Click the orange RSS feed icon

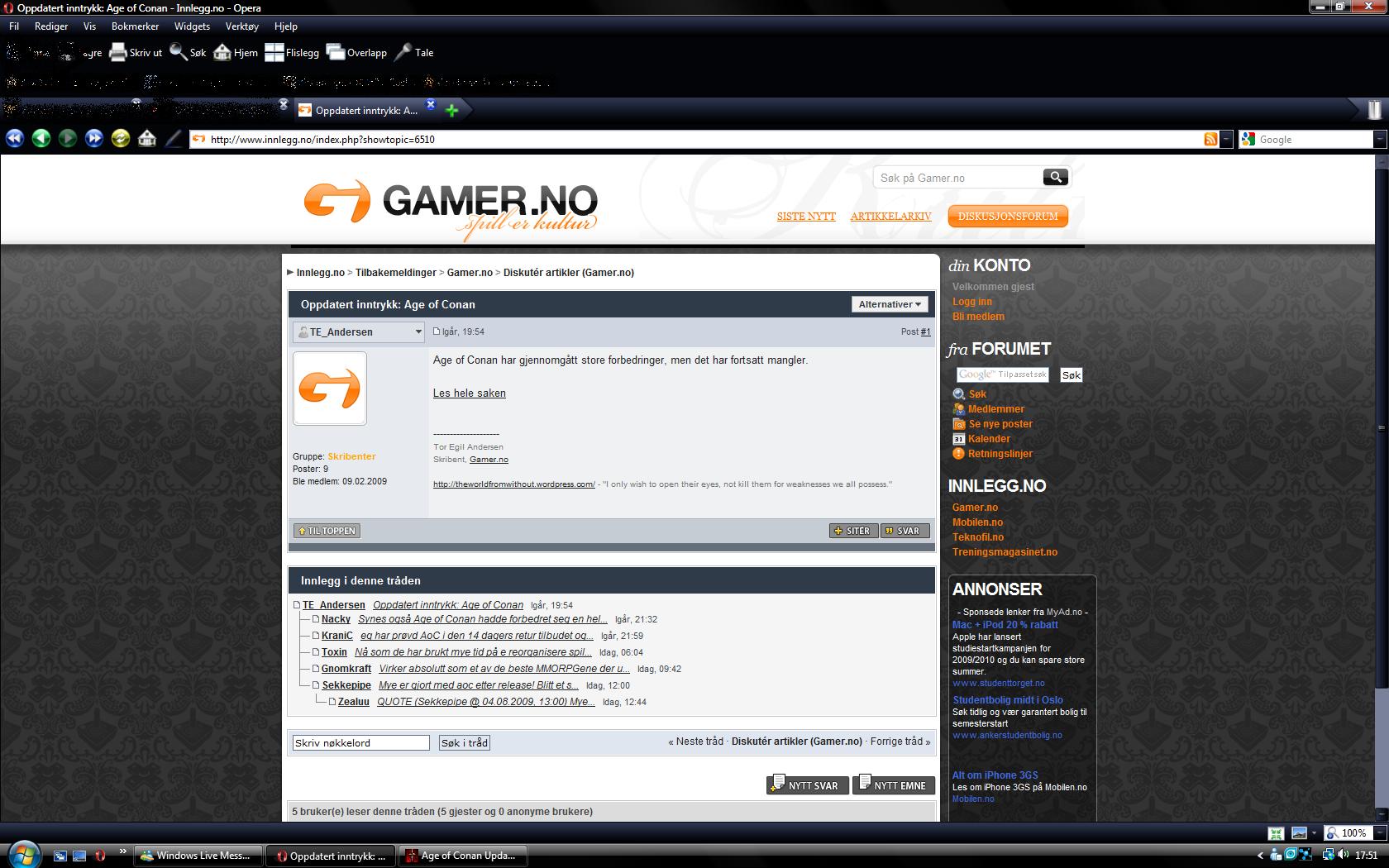coord(1210,139)
